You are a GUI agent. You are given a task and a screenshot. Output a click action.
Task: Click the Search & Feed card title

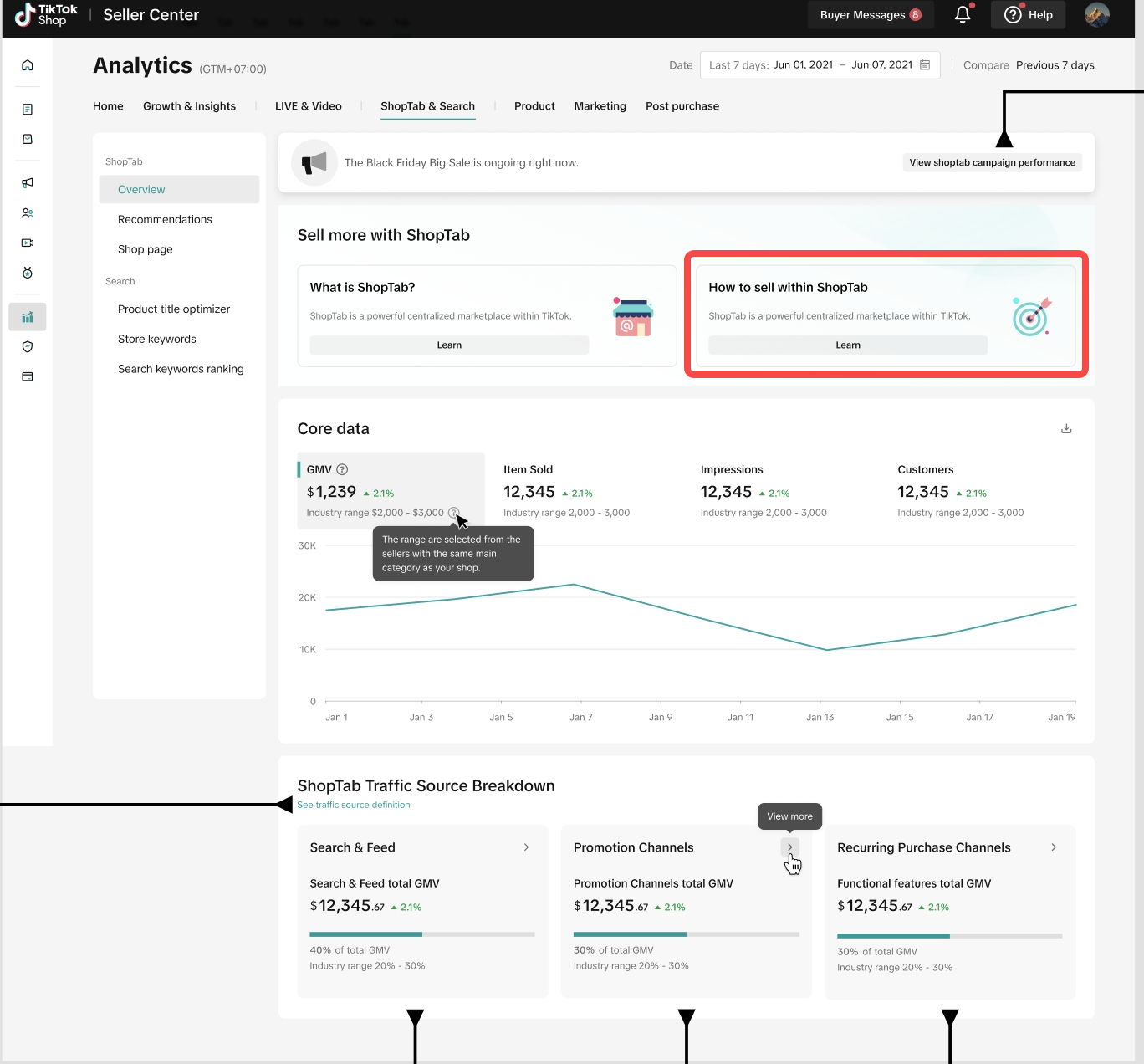[353, 847]
